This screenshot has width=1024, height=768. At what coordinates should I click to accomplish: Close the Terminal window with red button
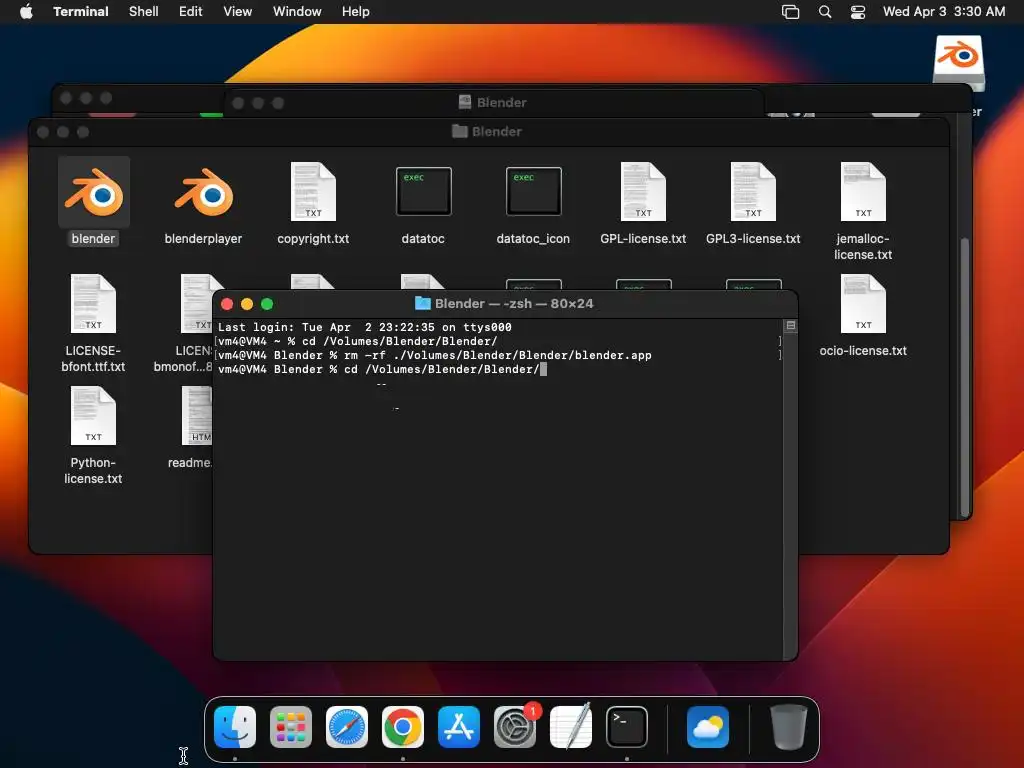[227, 304]
